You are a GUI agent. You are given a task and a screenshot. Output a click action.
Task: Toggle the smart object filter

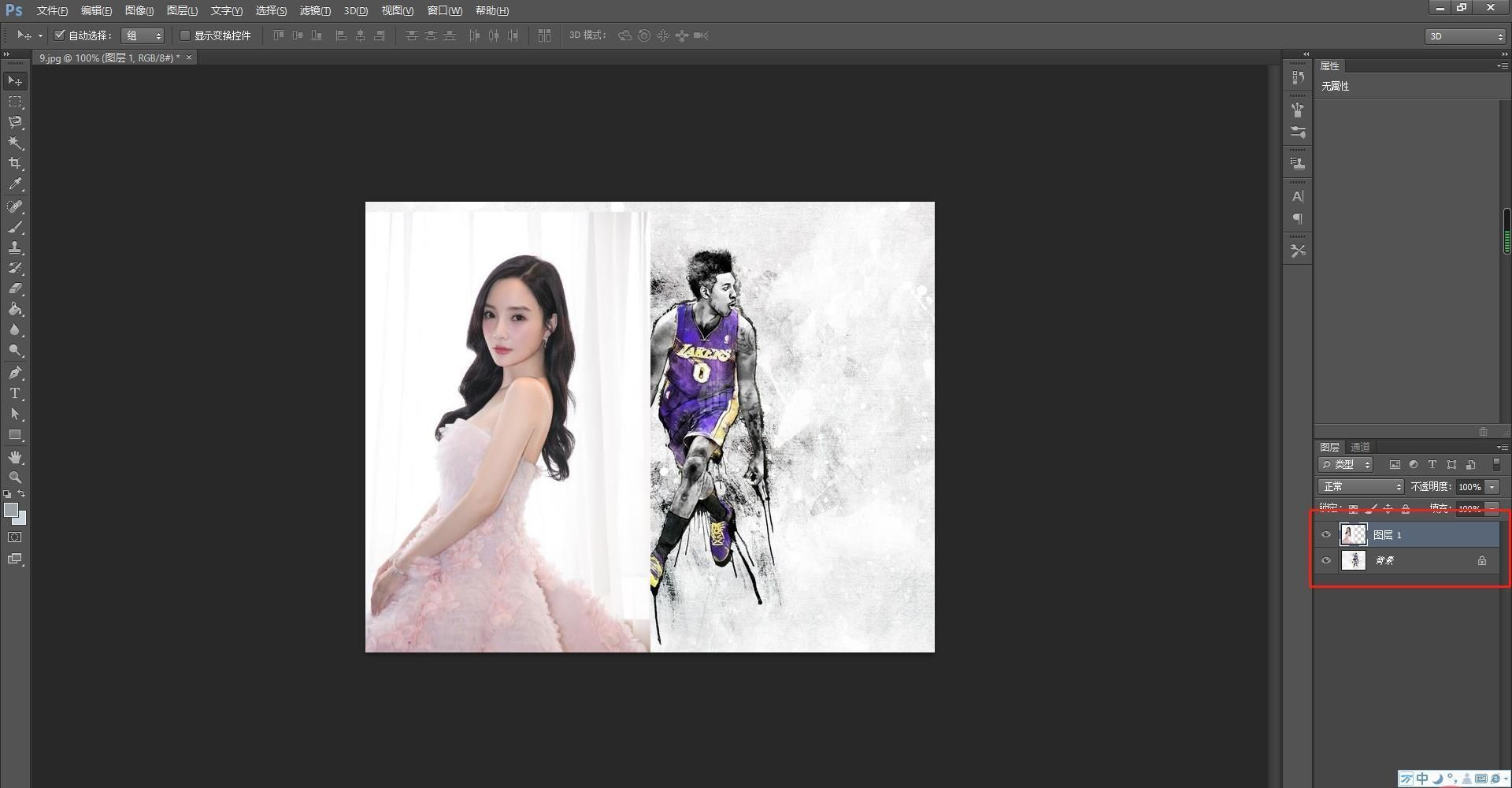pos(1470,465)
